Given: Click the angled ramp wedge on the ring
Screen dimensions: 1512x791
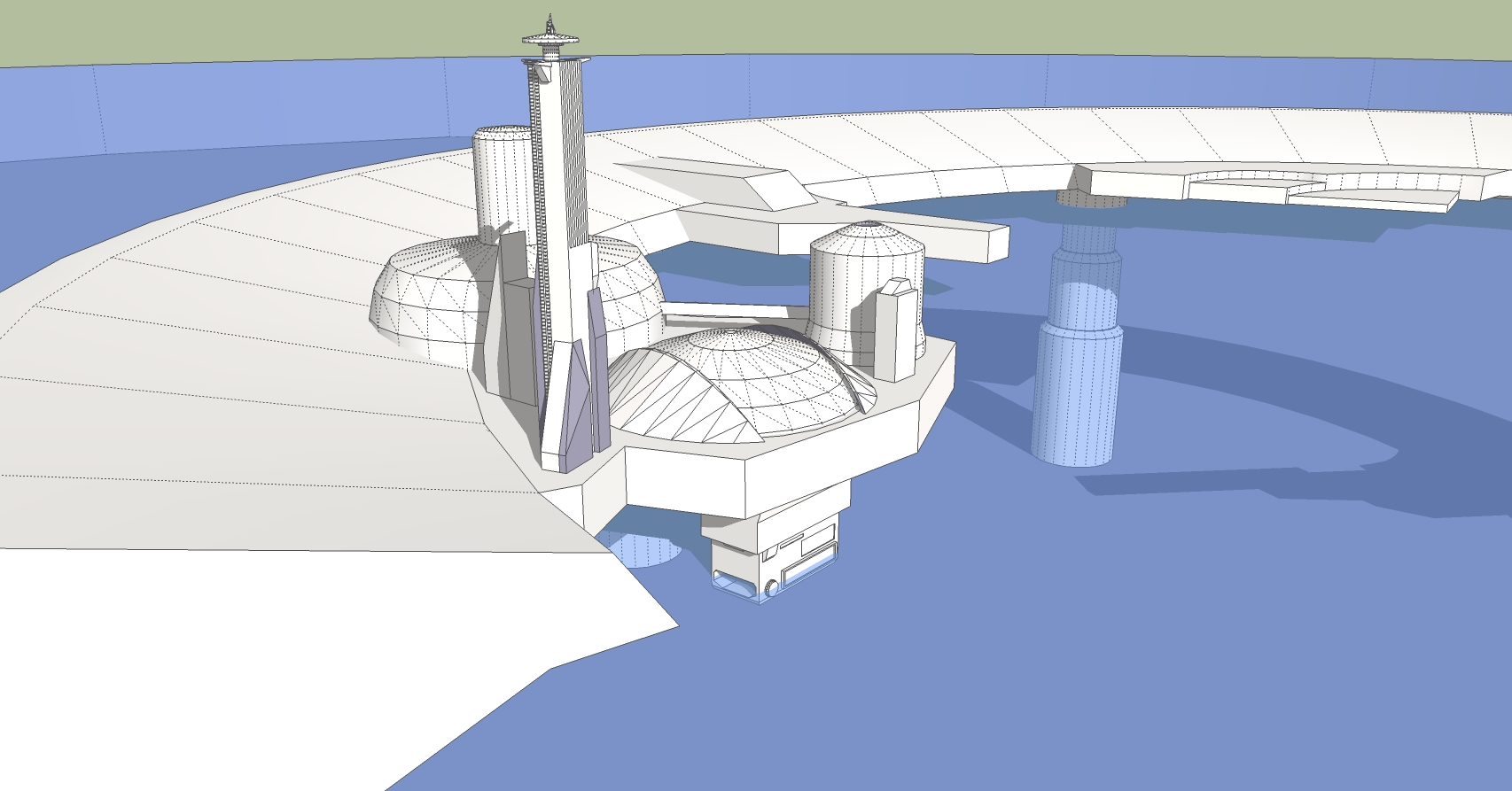Looking at the screenshot, I should point(709,177).
